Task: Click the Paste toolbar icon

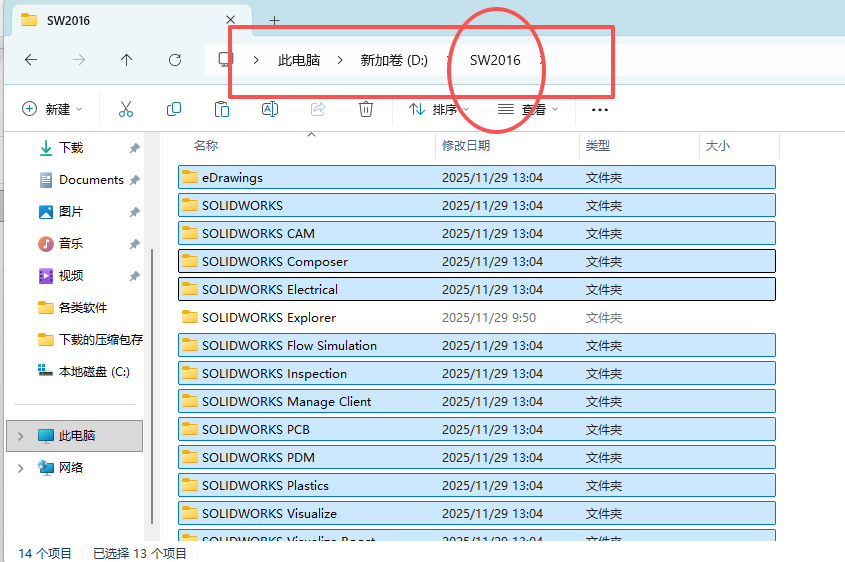Action: click(221, 109)
